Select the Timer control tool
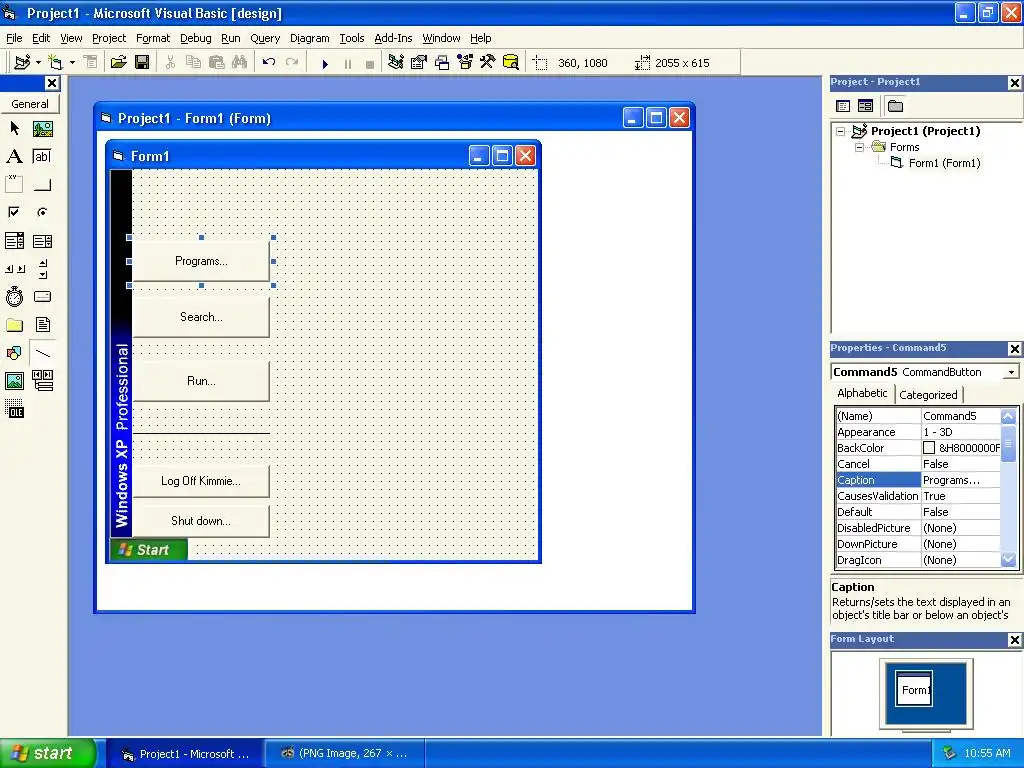 (x=14, y=297)
